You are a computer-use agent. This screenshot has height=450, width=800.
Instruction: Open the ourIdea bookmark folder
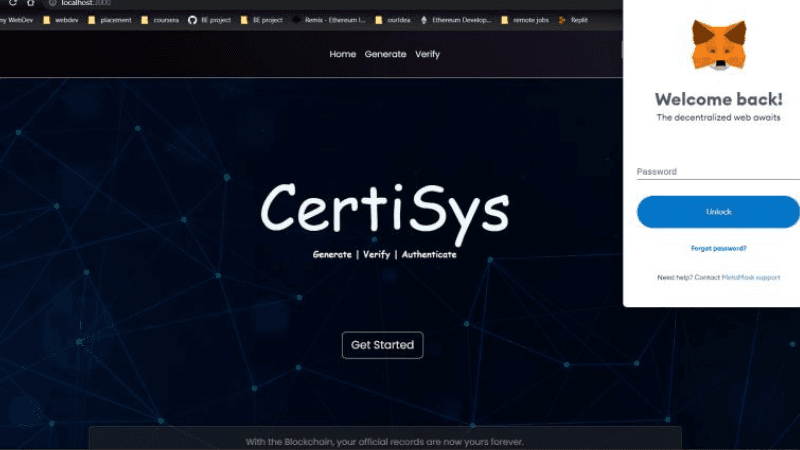point(393,20)
